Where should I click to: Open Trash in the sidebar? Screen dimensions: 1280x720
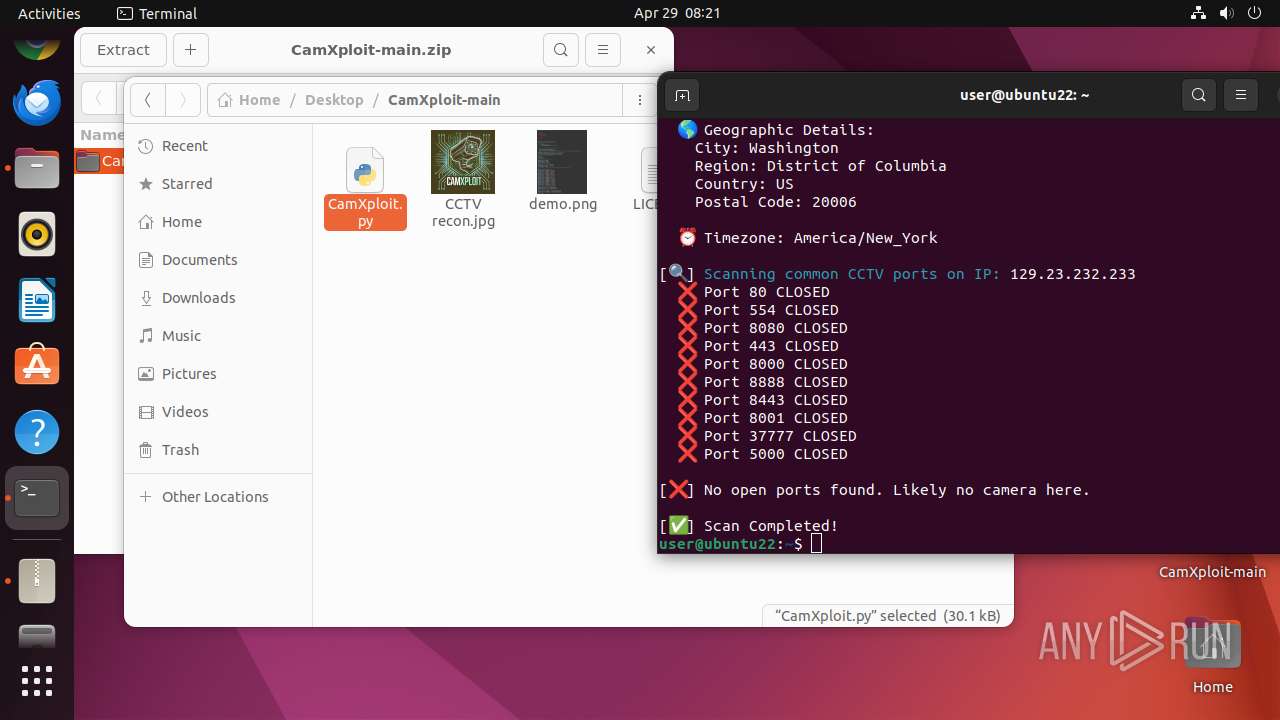pyautogui.click(x=218, y=450)
